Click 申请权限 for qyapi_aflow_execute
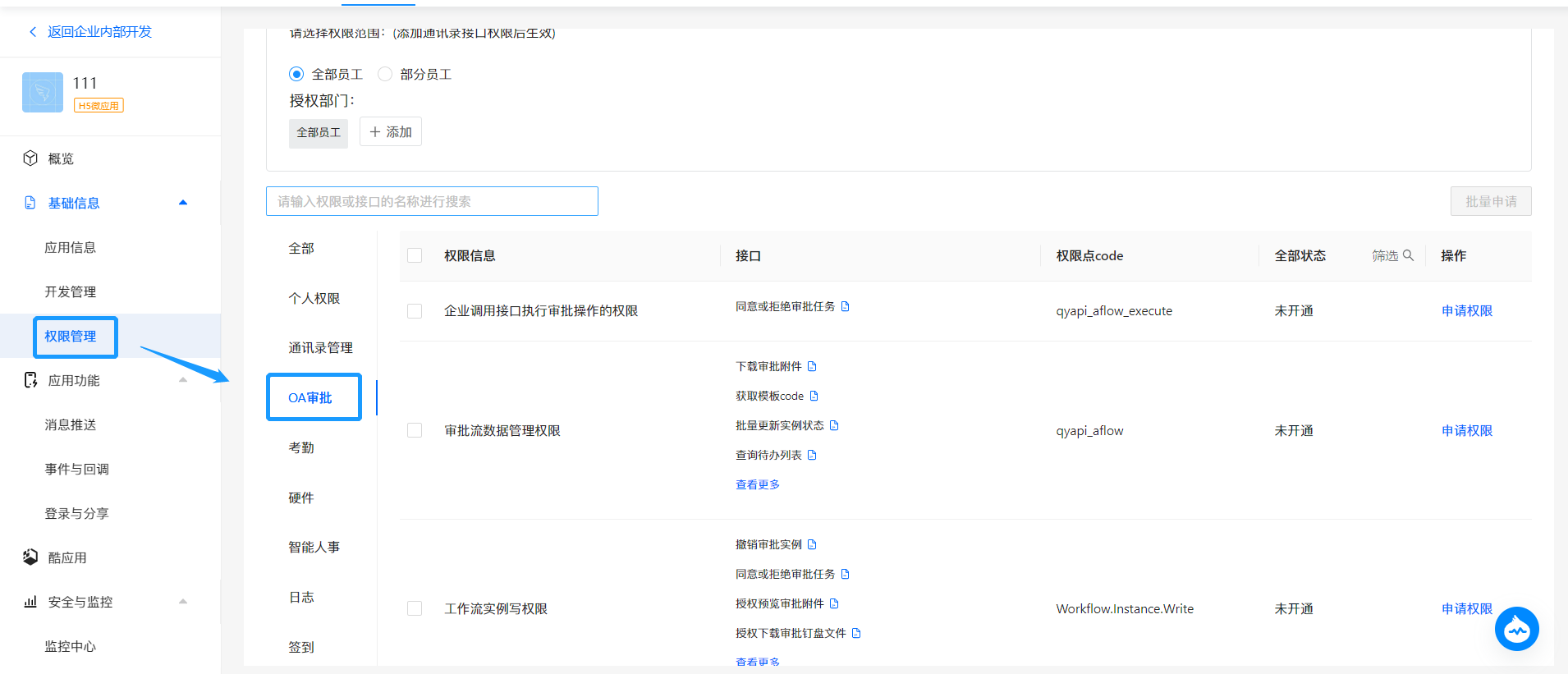Image resolution: width=1568 pixels, height=674 pixels. click(x=1466, y=310)
